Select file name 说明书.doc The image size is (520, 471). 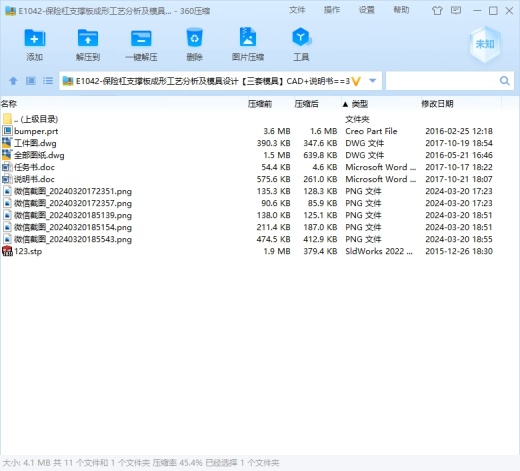click(34, 179)
